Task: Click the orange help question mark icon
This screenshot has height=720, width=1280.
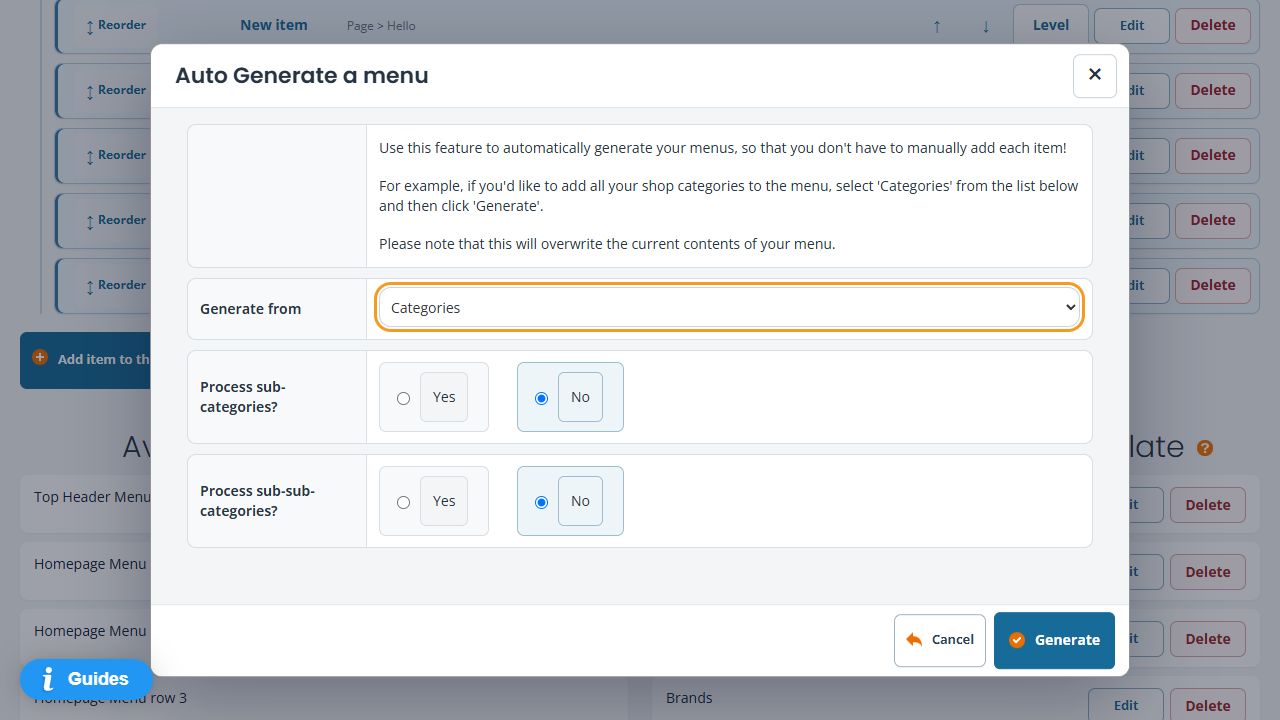Action: tap(1205, 448)
